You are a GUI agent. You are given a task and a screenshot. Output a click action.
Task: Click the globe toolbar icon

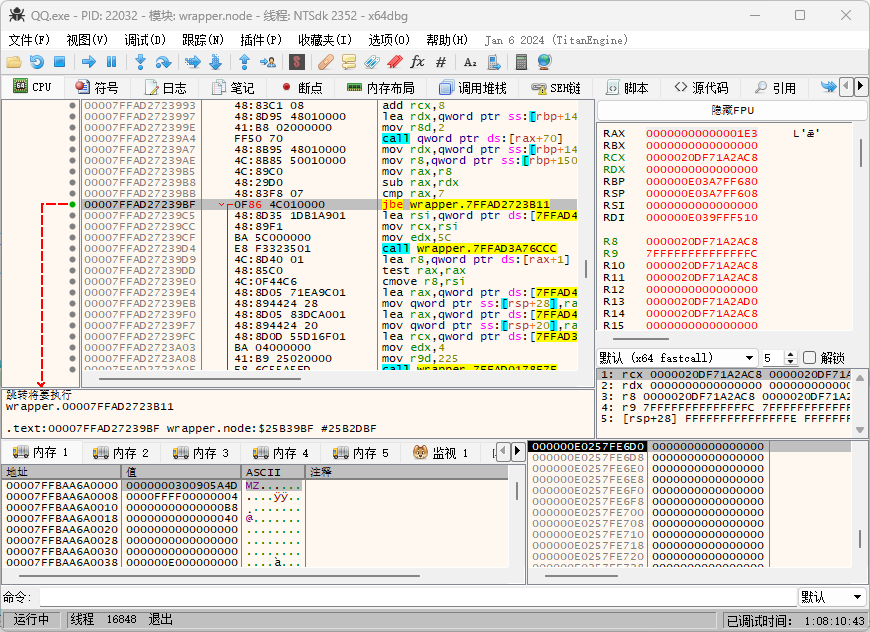[544, 62]
